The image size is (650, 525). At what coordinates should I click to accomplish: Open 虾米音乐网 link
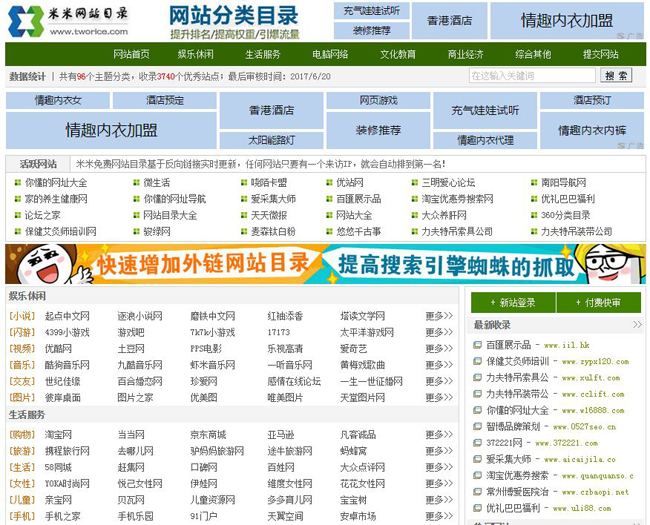coord(213,365)
